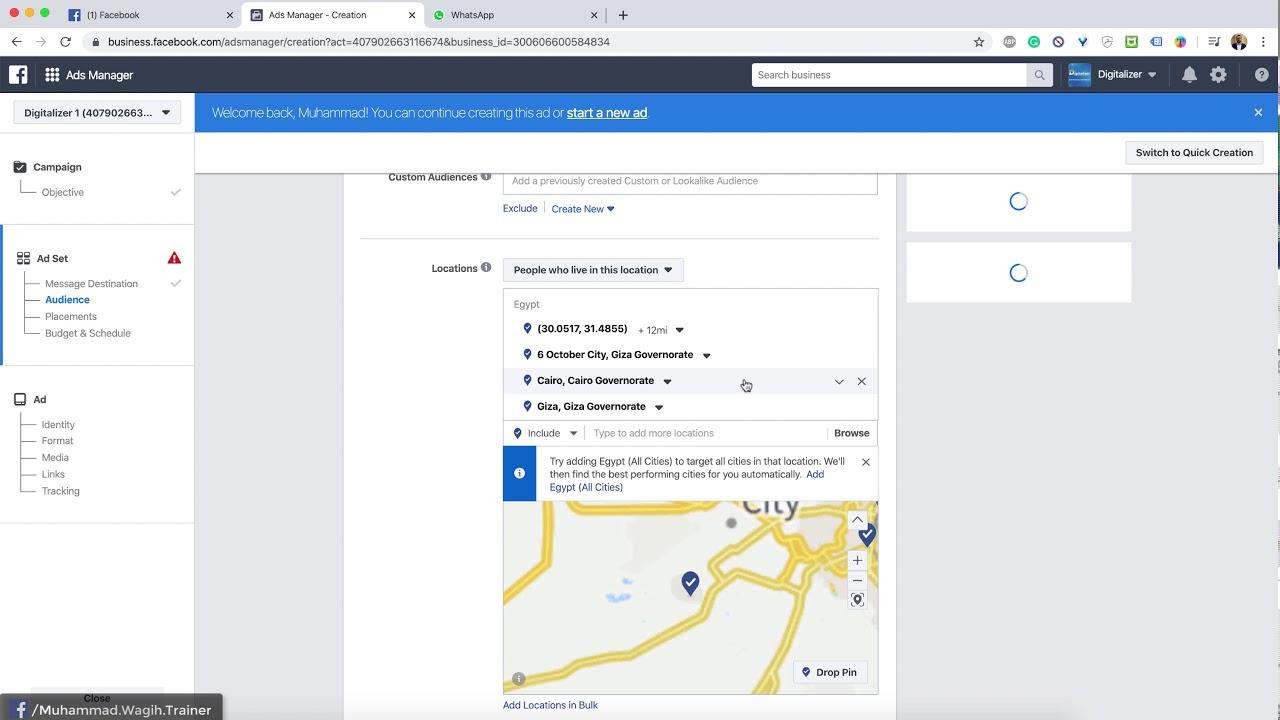The image size is (1280, 720).
Task: Expand options for Cairo, Cairo Governorate
Action: click(667, 381)
